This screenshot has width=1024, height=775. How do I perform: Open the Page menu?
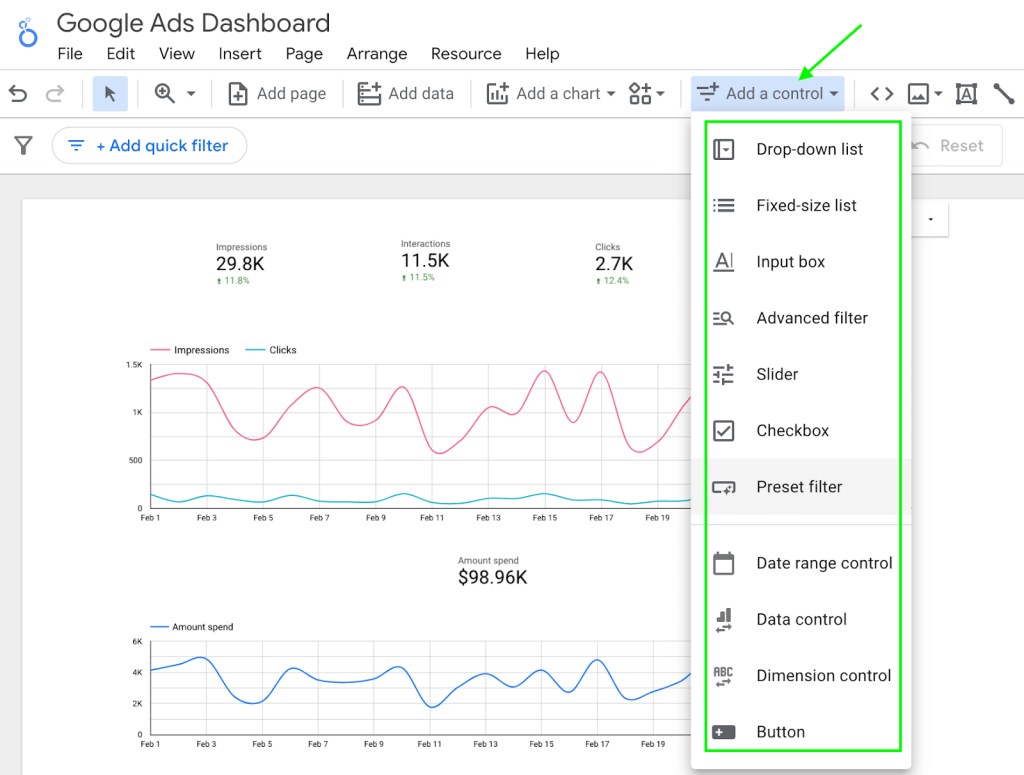[x=304, y=54]
